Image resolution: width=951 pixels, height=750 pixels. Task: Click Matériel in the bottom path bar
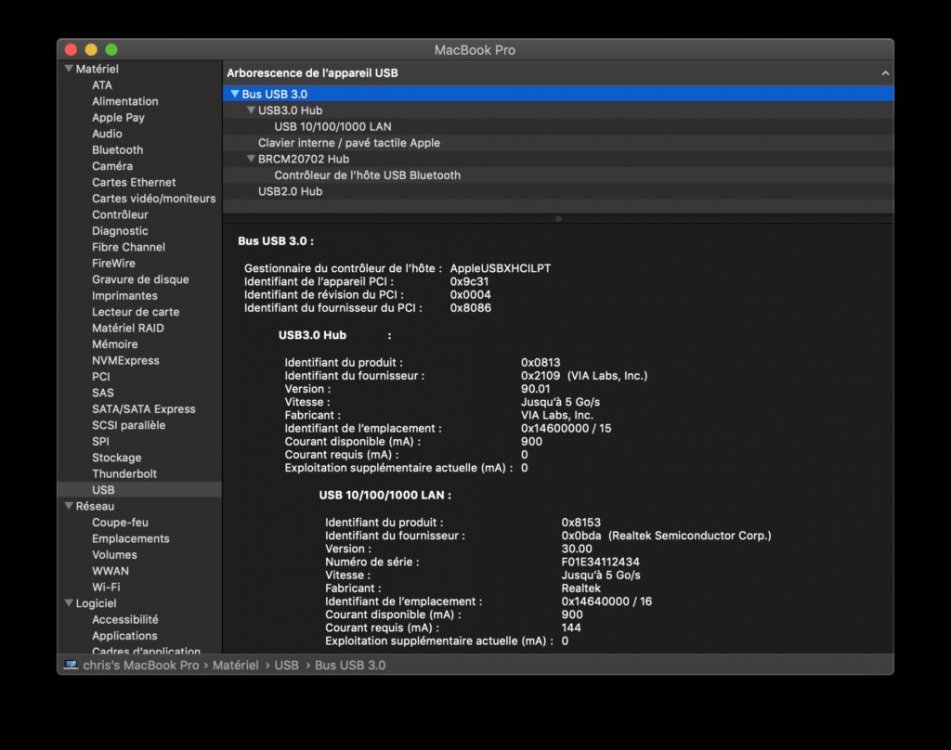(235, 665)
